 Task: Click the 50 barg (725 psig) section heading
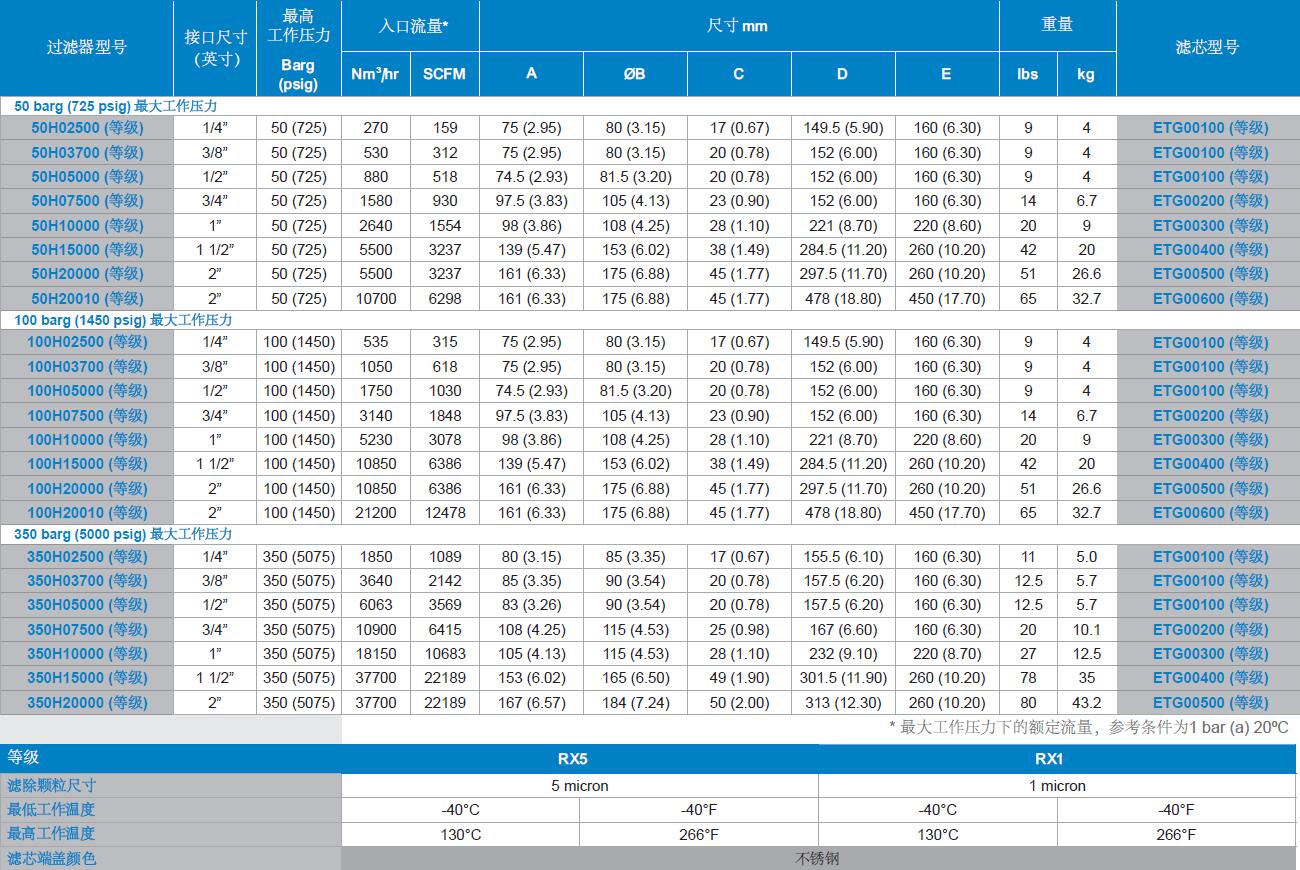pyautogui.click(x=115, y=105)
